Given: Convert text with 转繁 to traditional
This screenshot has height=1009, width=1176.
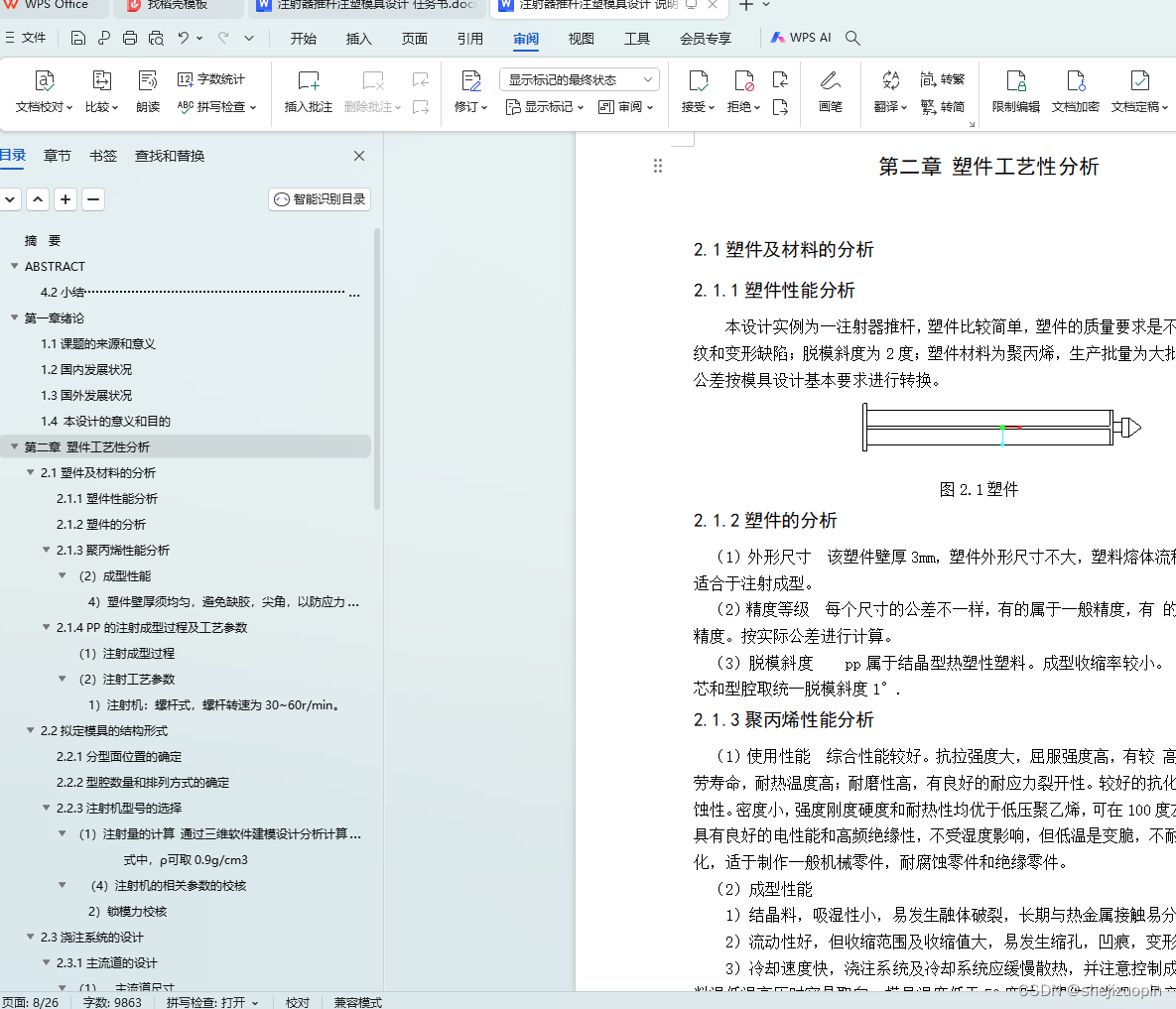Looking at the screenshot, I should pyautogui.click(x=943, y=78).
